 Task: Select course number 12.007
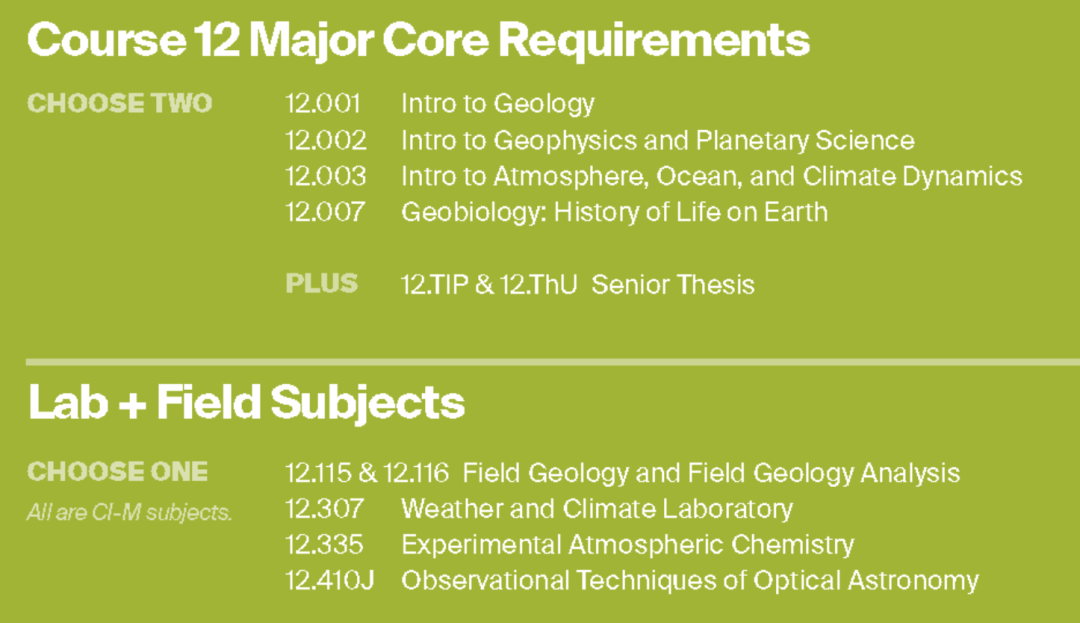pyautogui.click(x=325, y=212)
